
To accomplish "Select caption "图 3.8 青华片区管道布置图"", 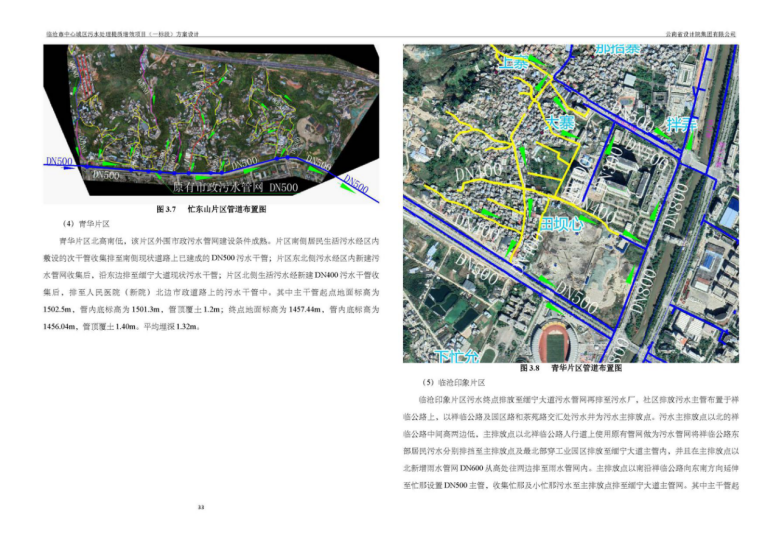I will point(571,368).
